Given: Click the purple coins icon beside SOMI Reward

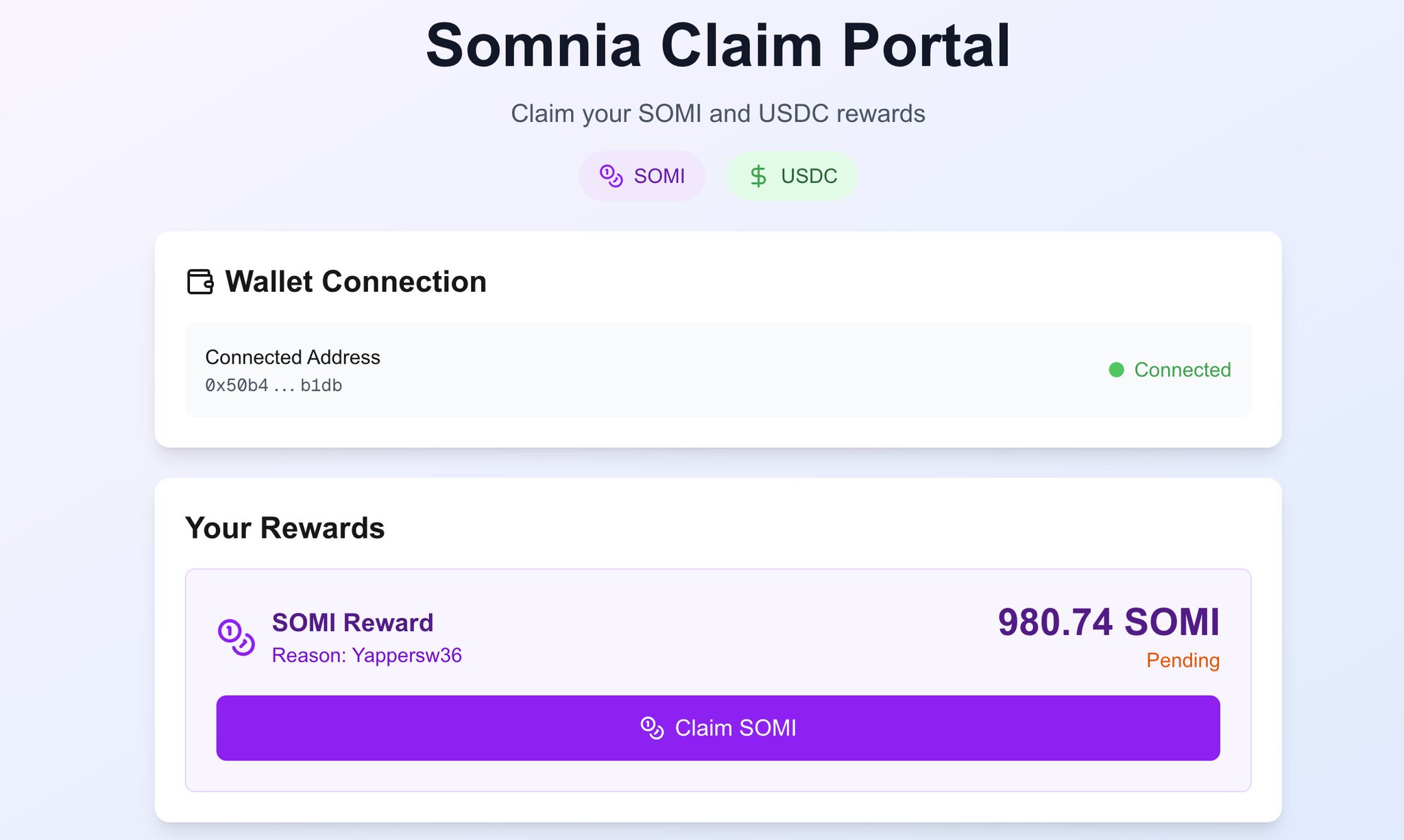Looking at the screenshot, I should pos(237,637).
